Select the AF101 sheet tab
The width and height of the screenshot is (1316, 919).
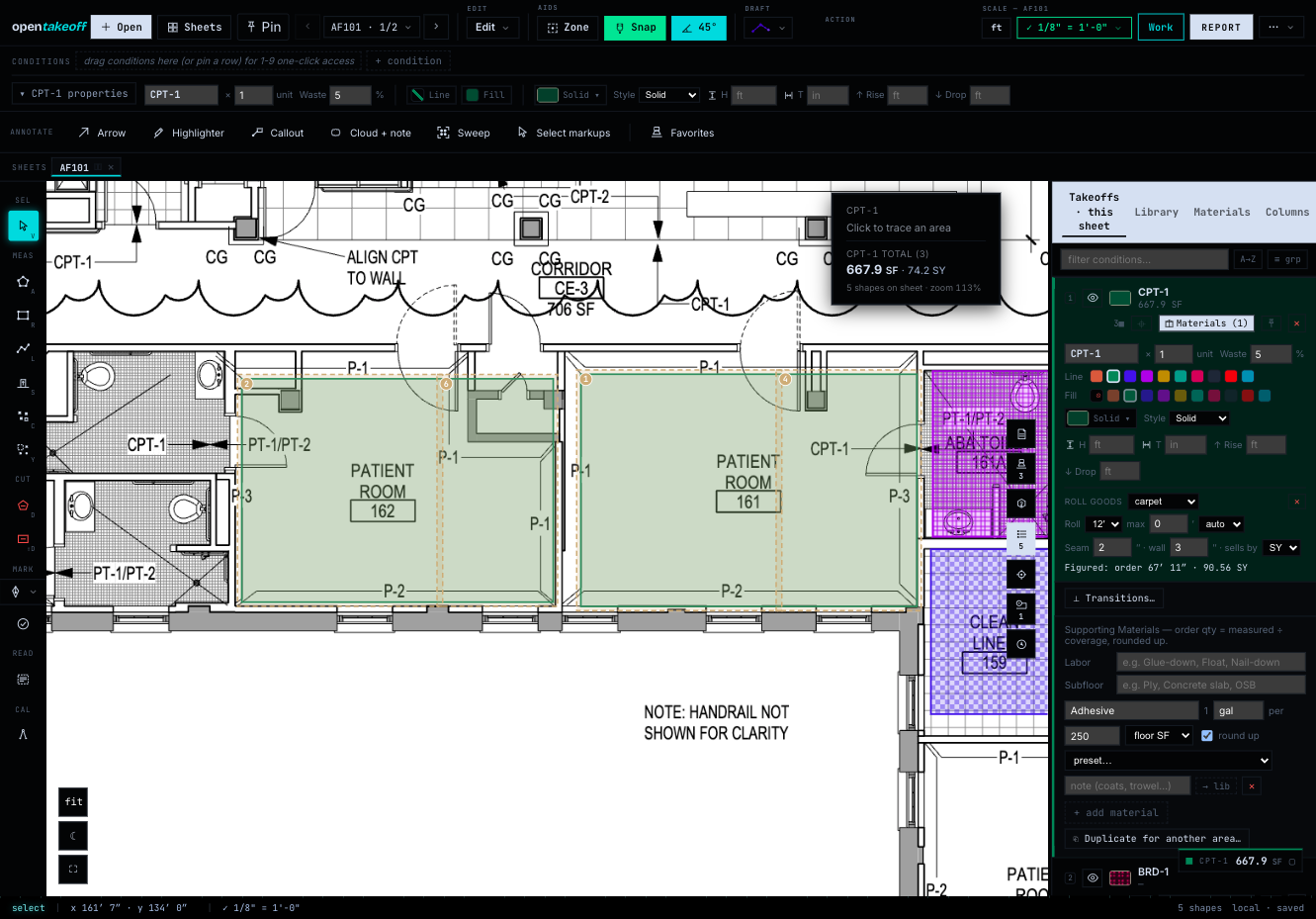click(74, 167)
